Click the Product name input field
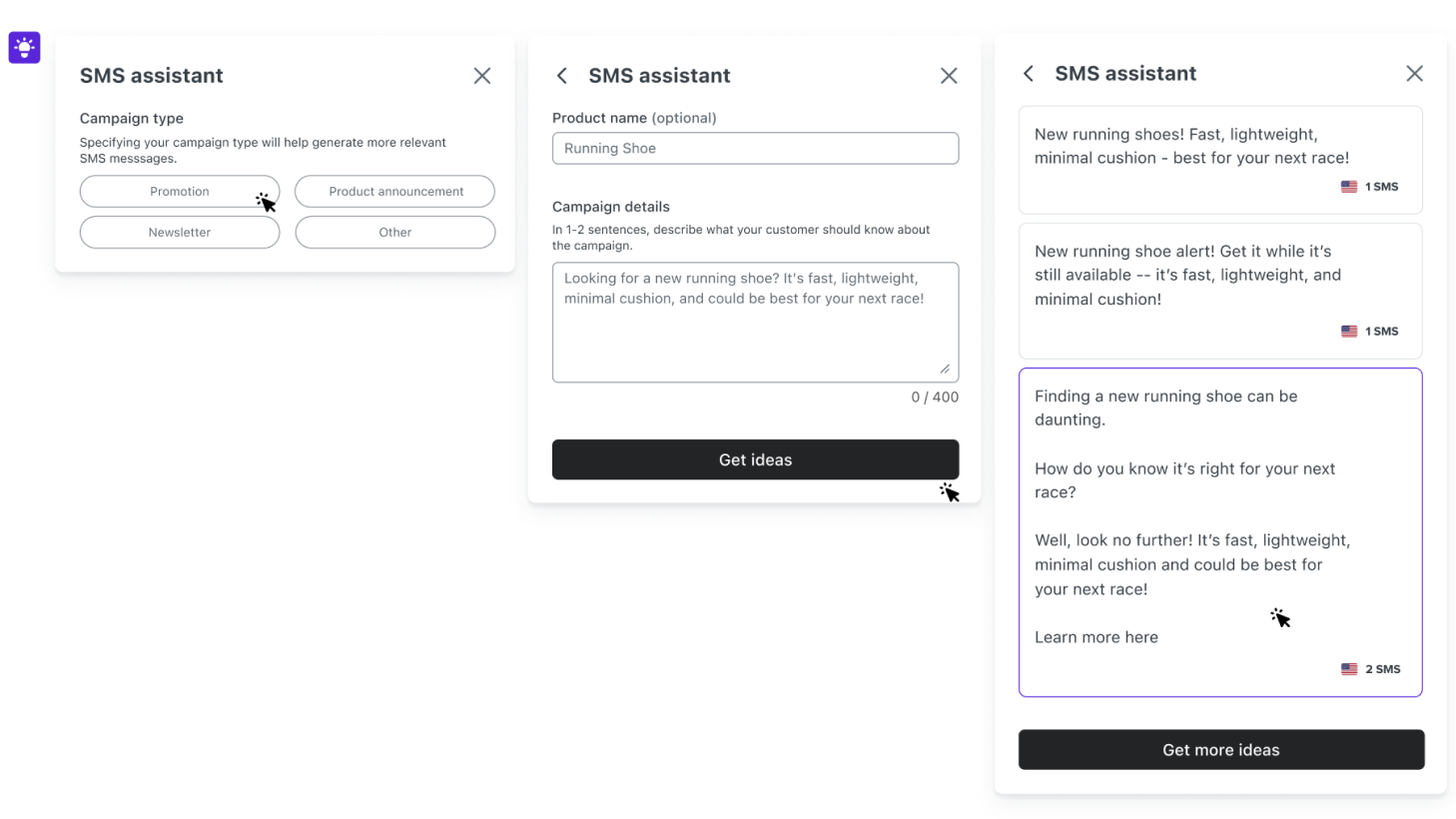Screen dimensions: 1456x819 tap(755, 148)
